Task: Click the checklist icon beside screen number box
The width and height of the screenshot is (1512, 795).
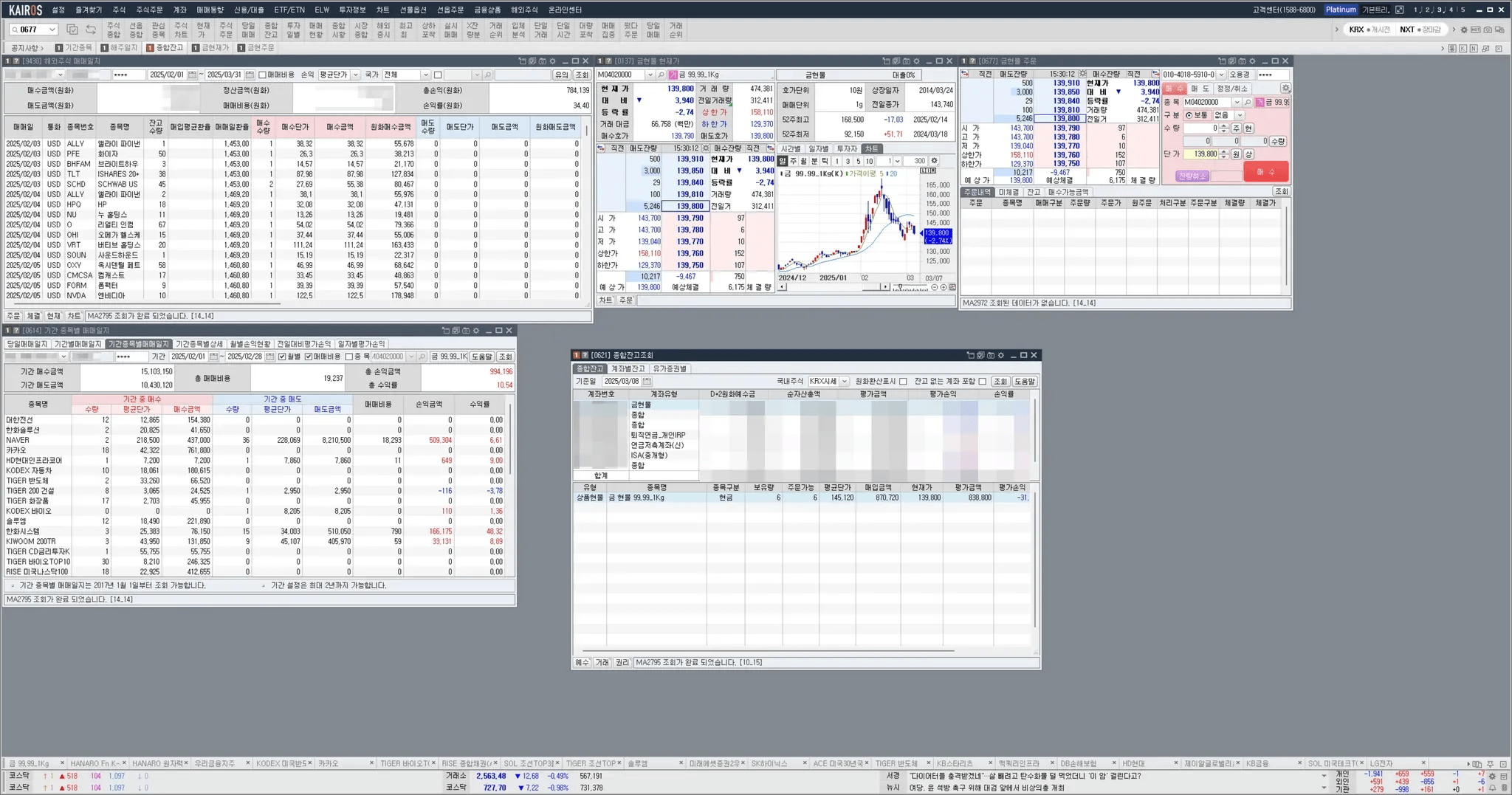Action: [x=72, y=30]
